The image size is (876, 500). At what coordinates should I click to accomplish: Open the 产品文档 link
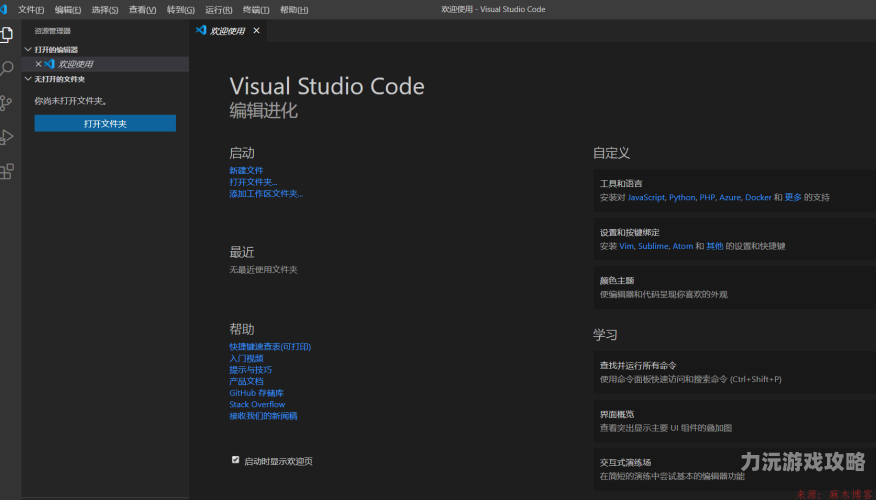[x=246, y=382]
